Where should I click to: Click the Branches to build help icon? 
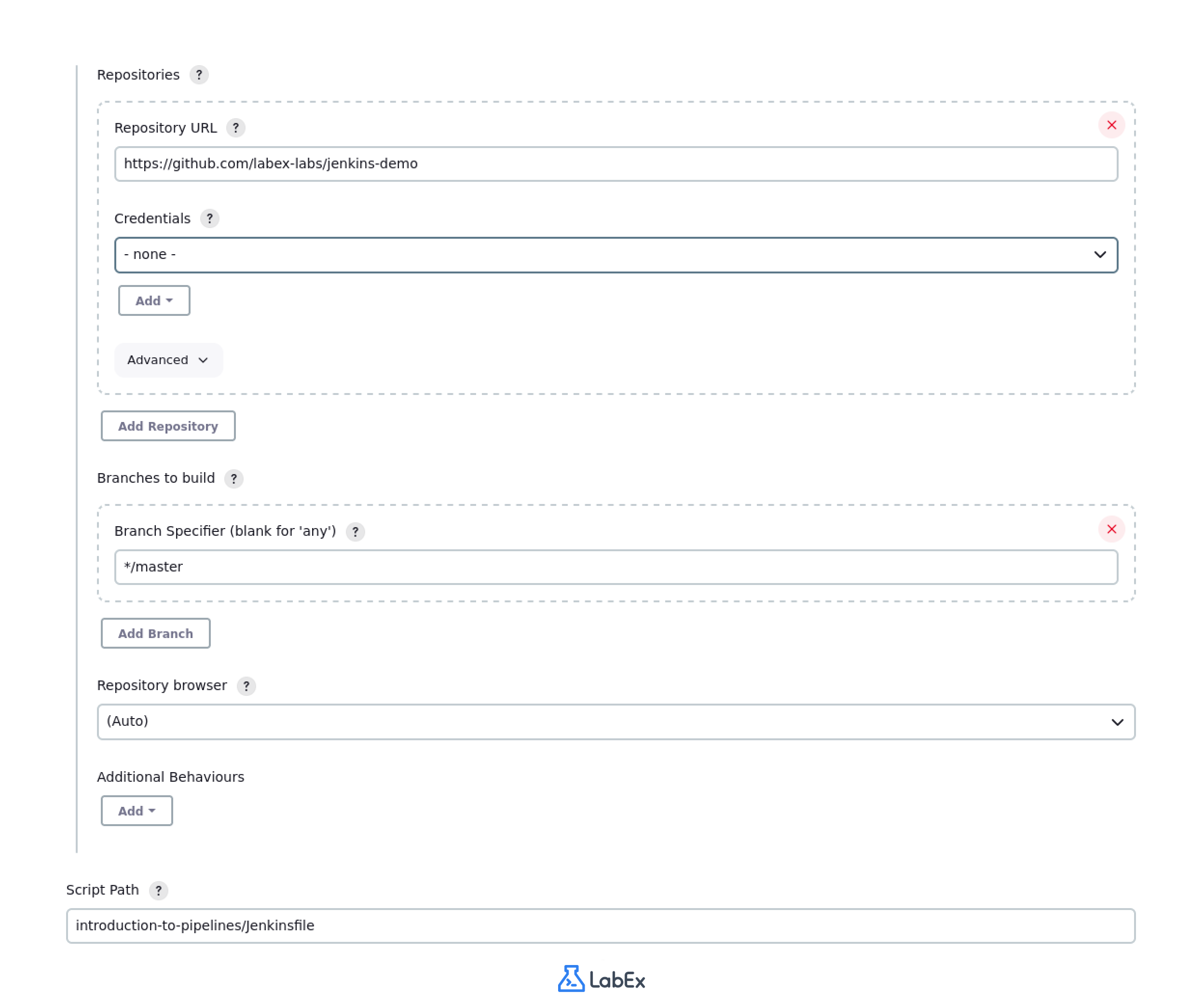[x=234, y=478]
